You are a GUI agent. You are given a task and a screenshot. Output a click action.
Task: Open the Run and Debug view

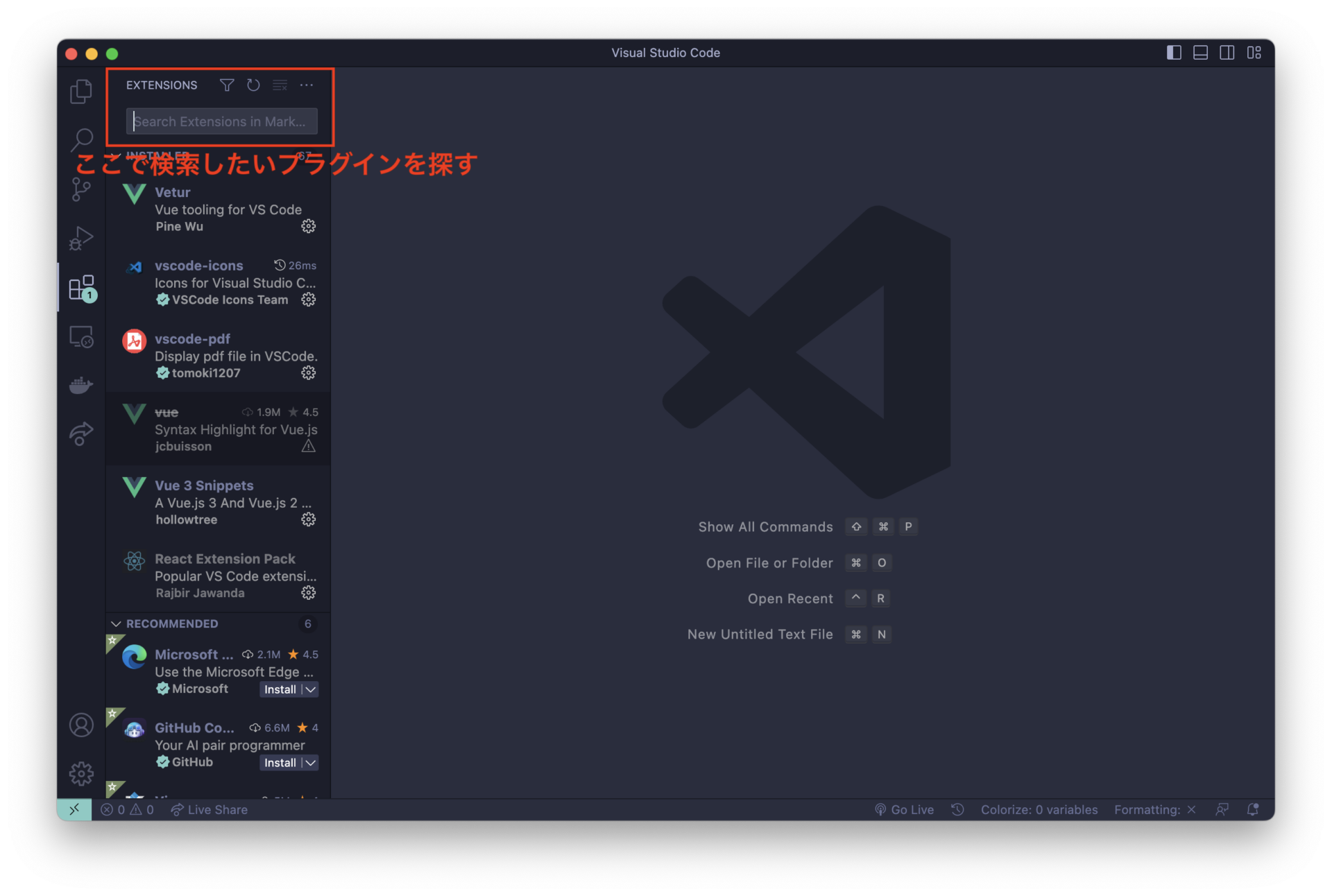click(81, 238)
